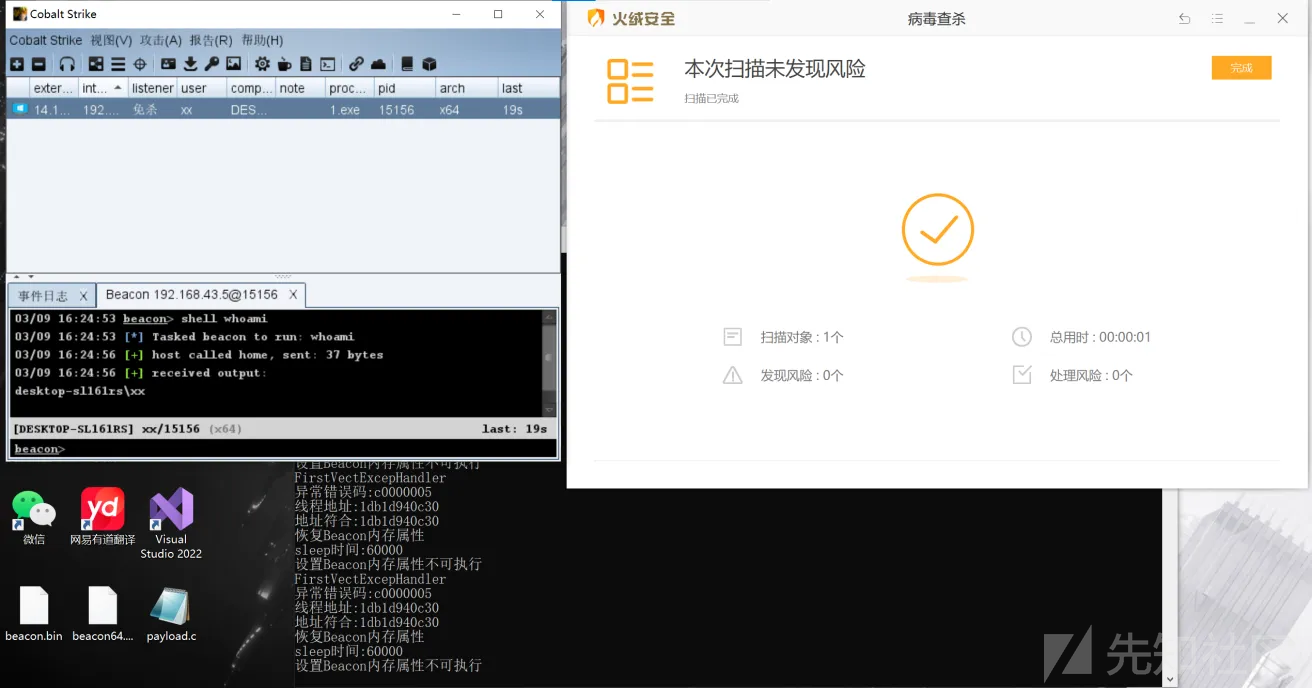The image size is (1312, 688).
Task: Click the x64 arch cell in session row
Action: pos(449,110)
